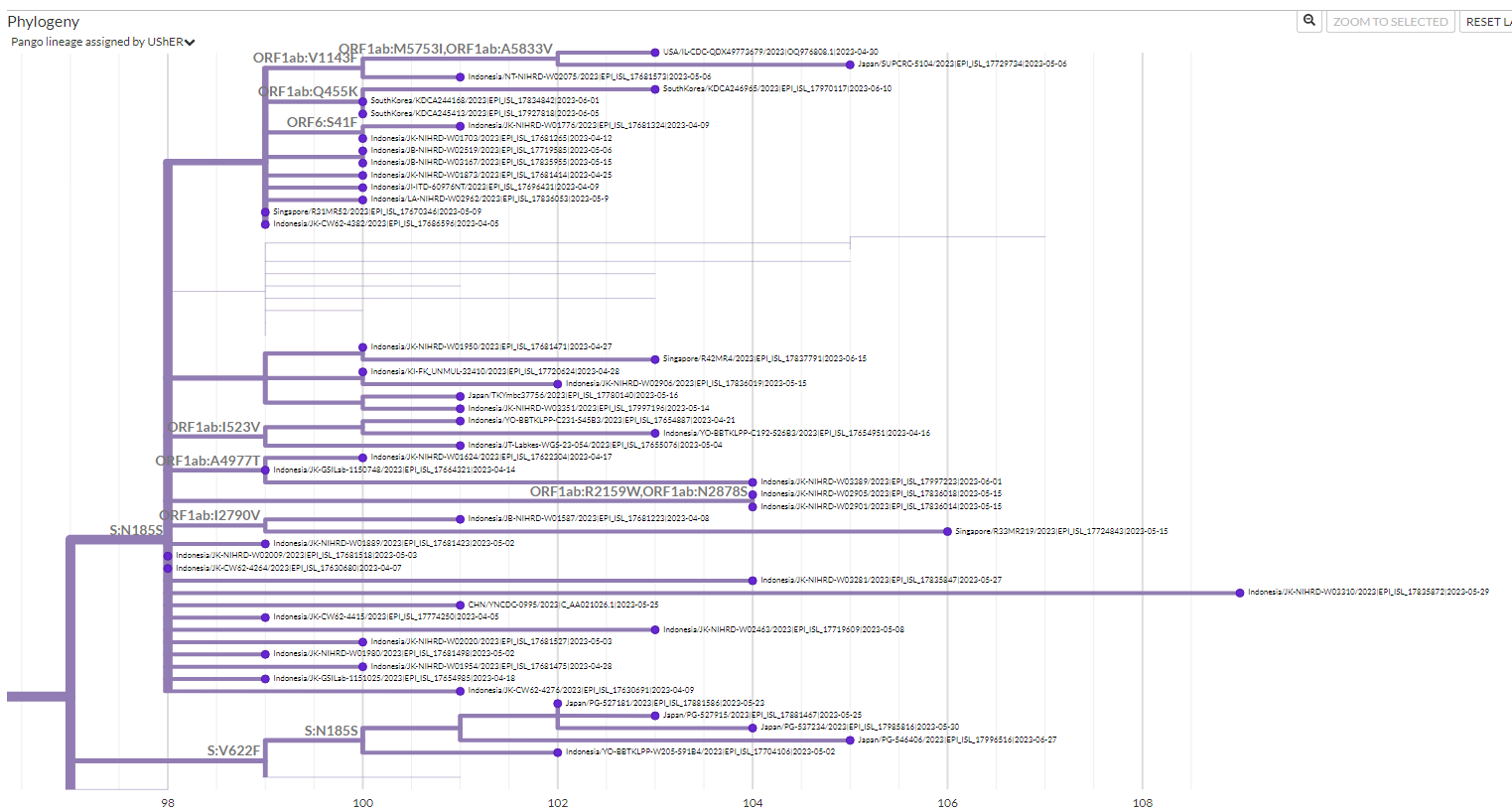The width and height of the screenshot is (1512, 809).
Task: Click the Singapore/R31MR52/2023 node circle
Action: click(263, 211)
